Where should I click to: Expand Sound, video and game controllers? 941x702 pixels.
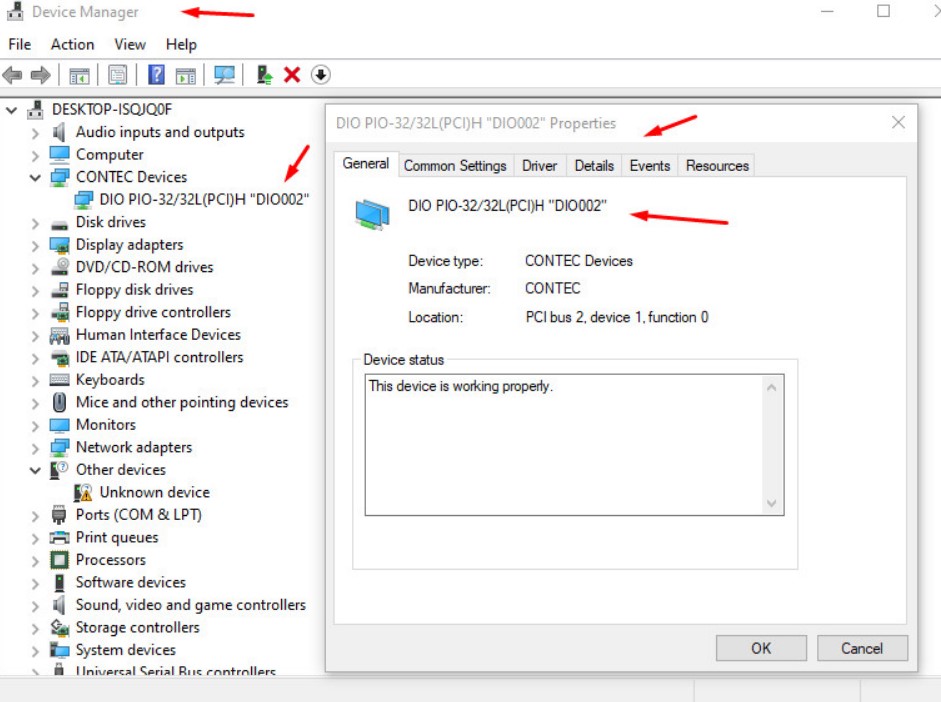[35, 605]
